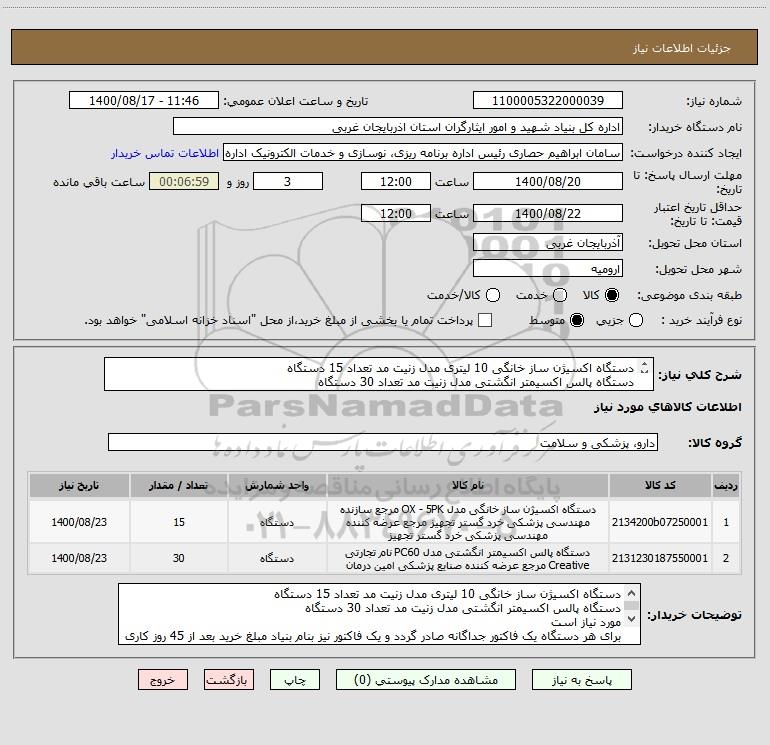Viewport: 770px width, 745px height.
Task: Click the شرح کلی نیاز description text box
Action: [379, 374]
